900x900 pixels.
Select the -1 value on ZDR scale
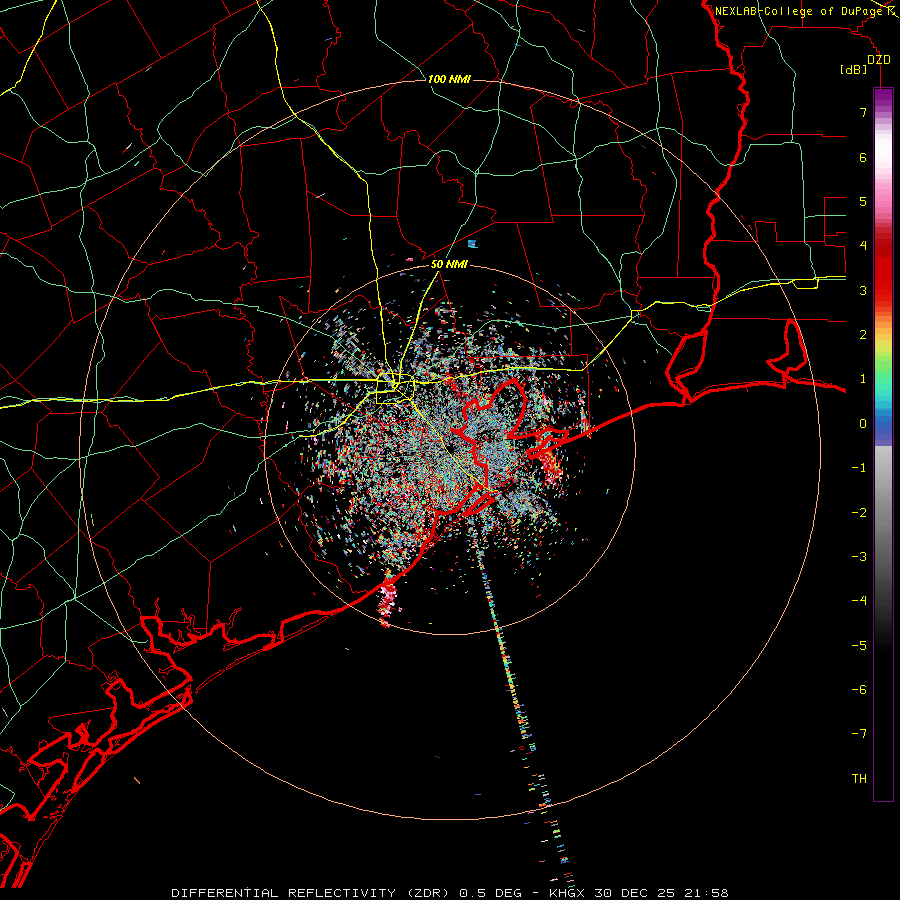859,468
